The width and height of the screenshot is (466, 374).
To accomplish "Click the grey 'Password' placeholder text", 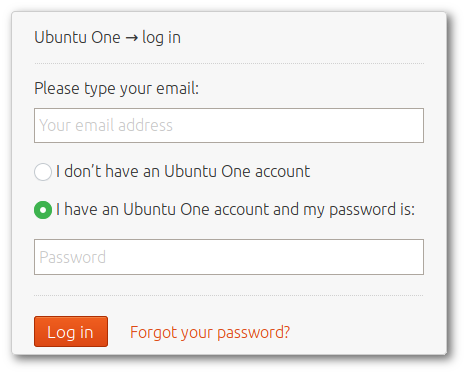I will pos(73,257).
